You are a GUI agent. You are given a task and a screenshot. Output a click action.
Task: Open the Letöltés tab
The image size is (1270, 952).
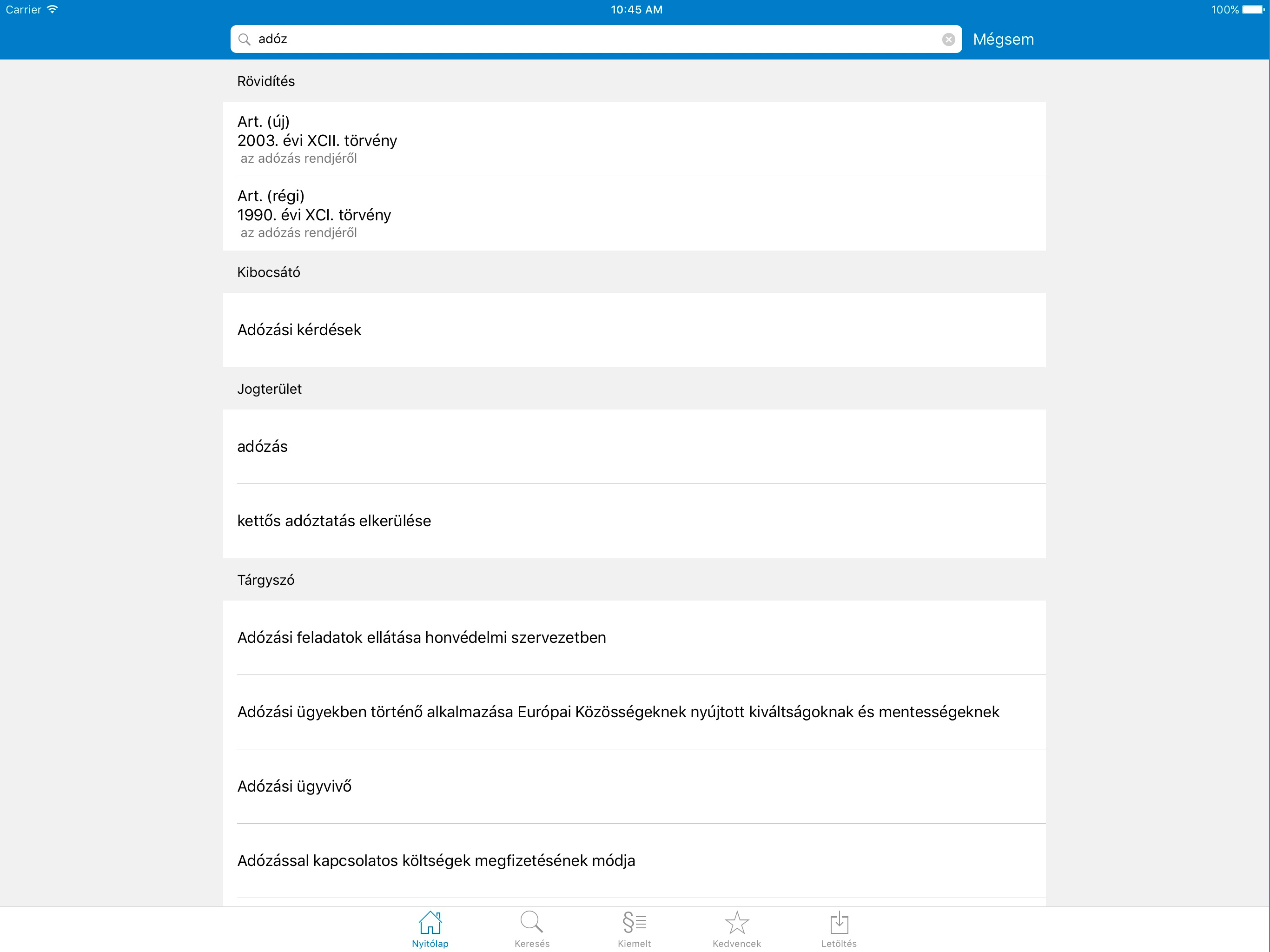(x=839, y=929)
